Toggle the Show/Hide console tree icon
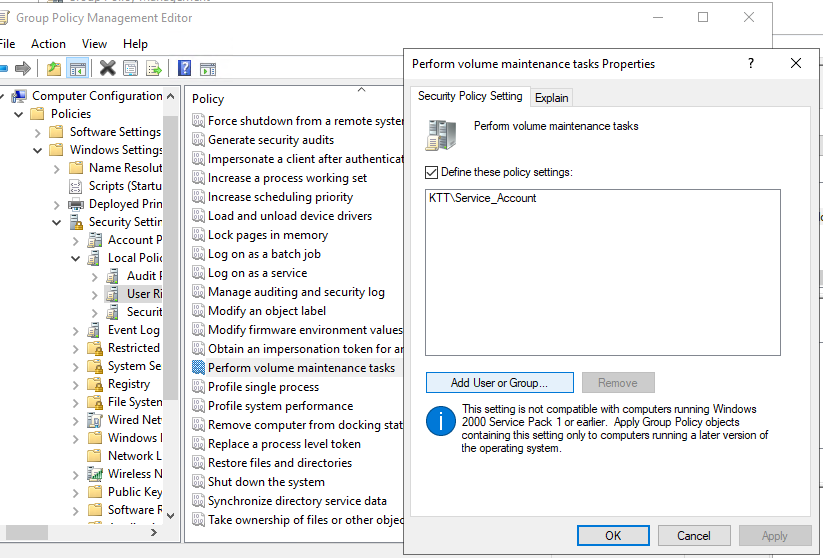The width and height of the screenshot is (823, 558). [x=78, y=68]
